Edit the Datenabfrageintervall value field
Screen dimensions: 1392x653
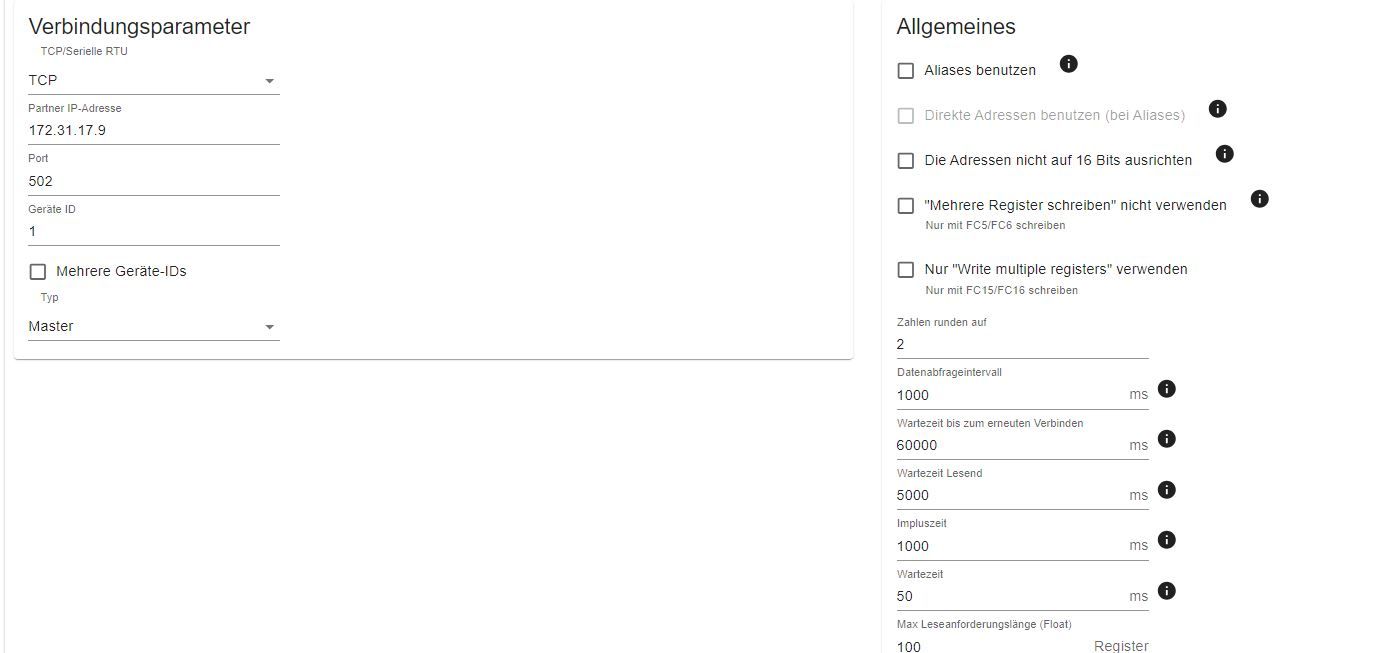pyautogui.click(x=1010, y=395)
